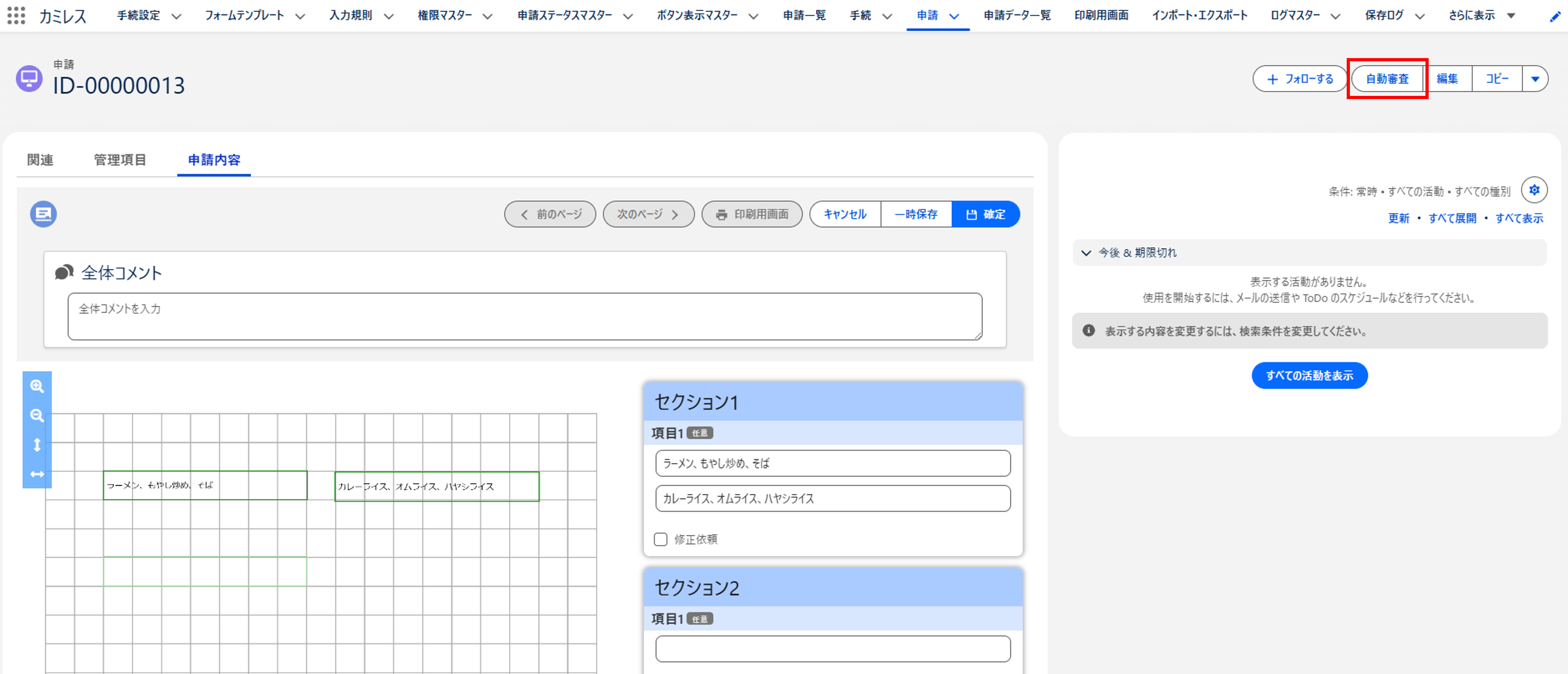Check the 修正依頼 checkbox

tap(660, 539)
